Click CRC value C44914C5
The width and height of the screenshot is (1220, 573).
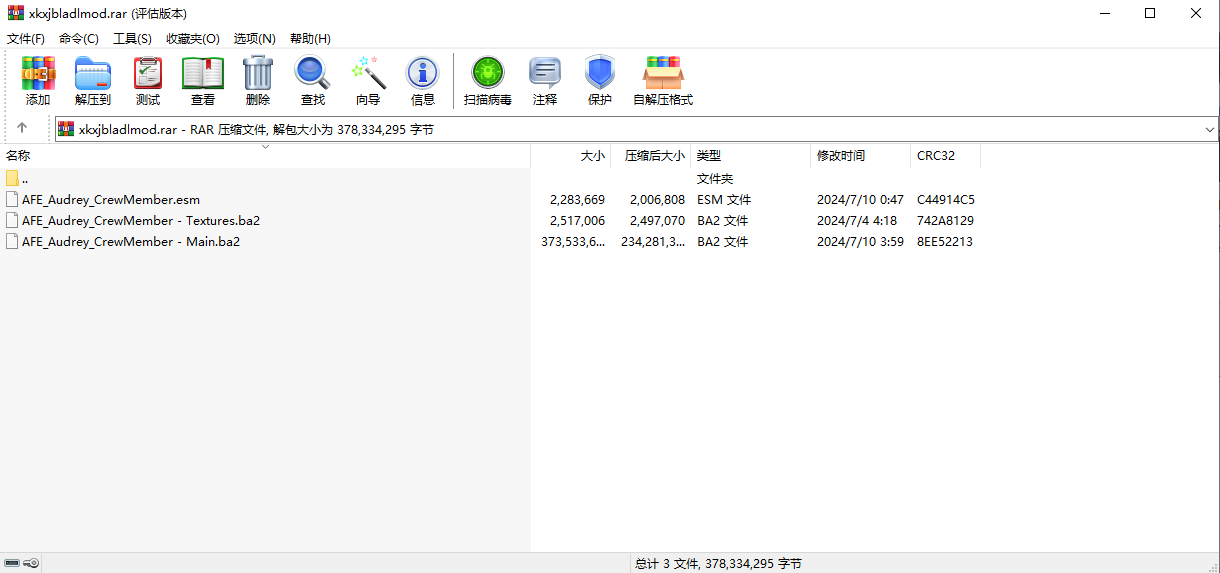[946, 200]
